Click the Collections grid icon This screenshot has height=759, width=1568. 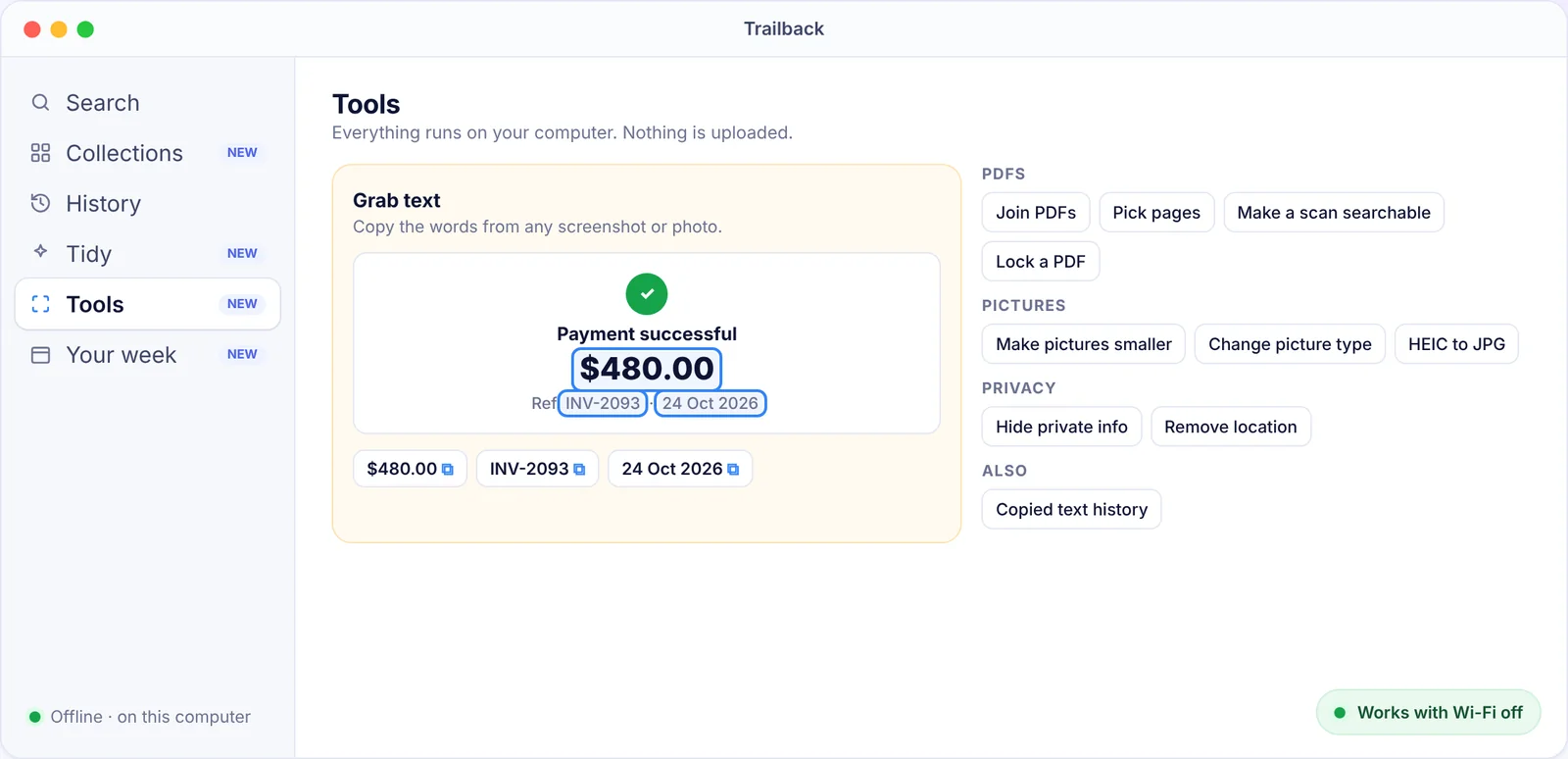coord(40,153)
